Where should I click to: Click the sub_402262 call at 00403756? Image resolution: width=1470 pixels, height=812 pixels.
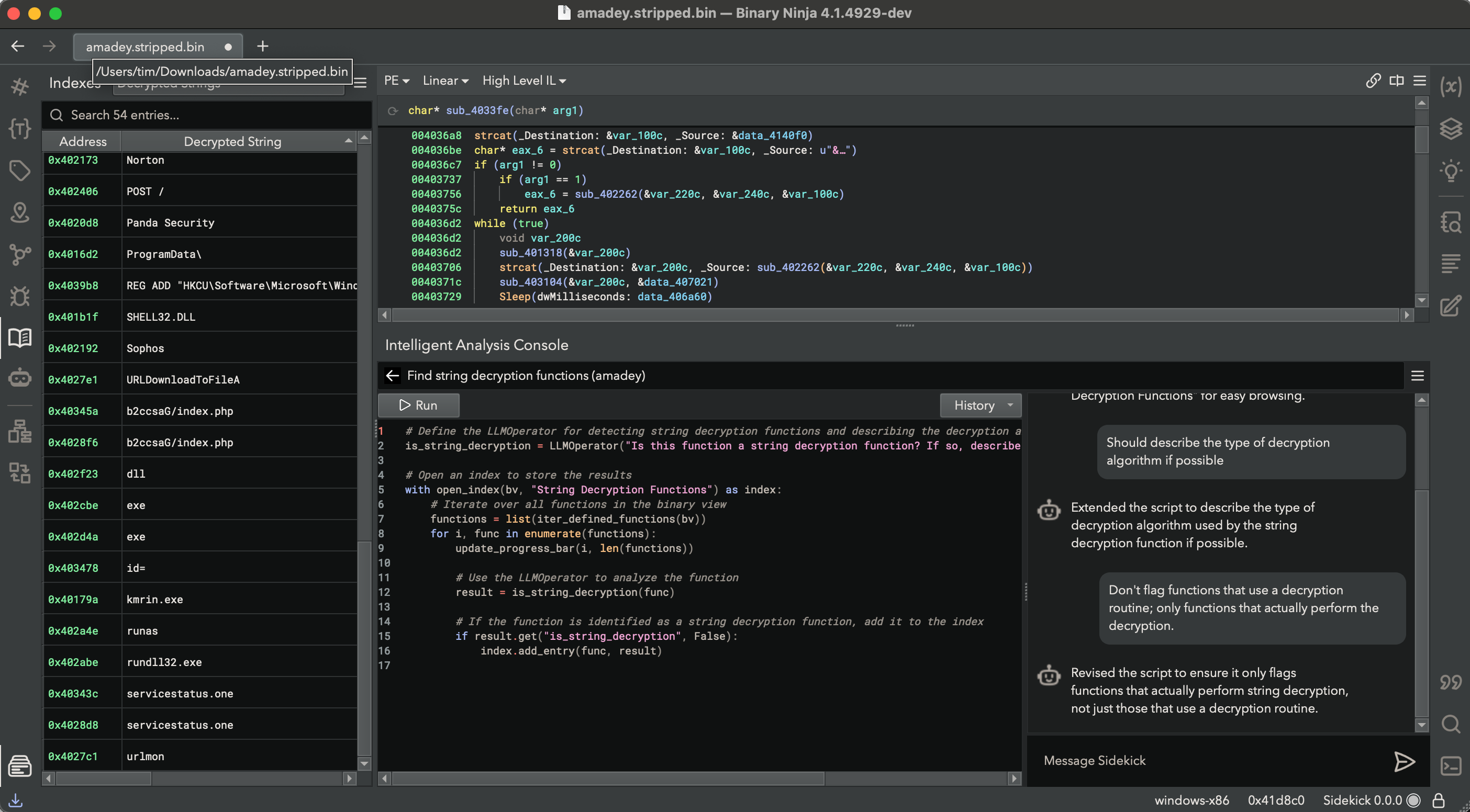point(606,194)
